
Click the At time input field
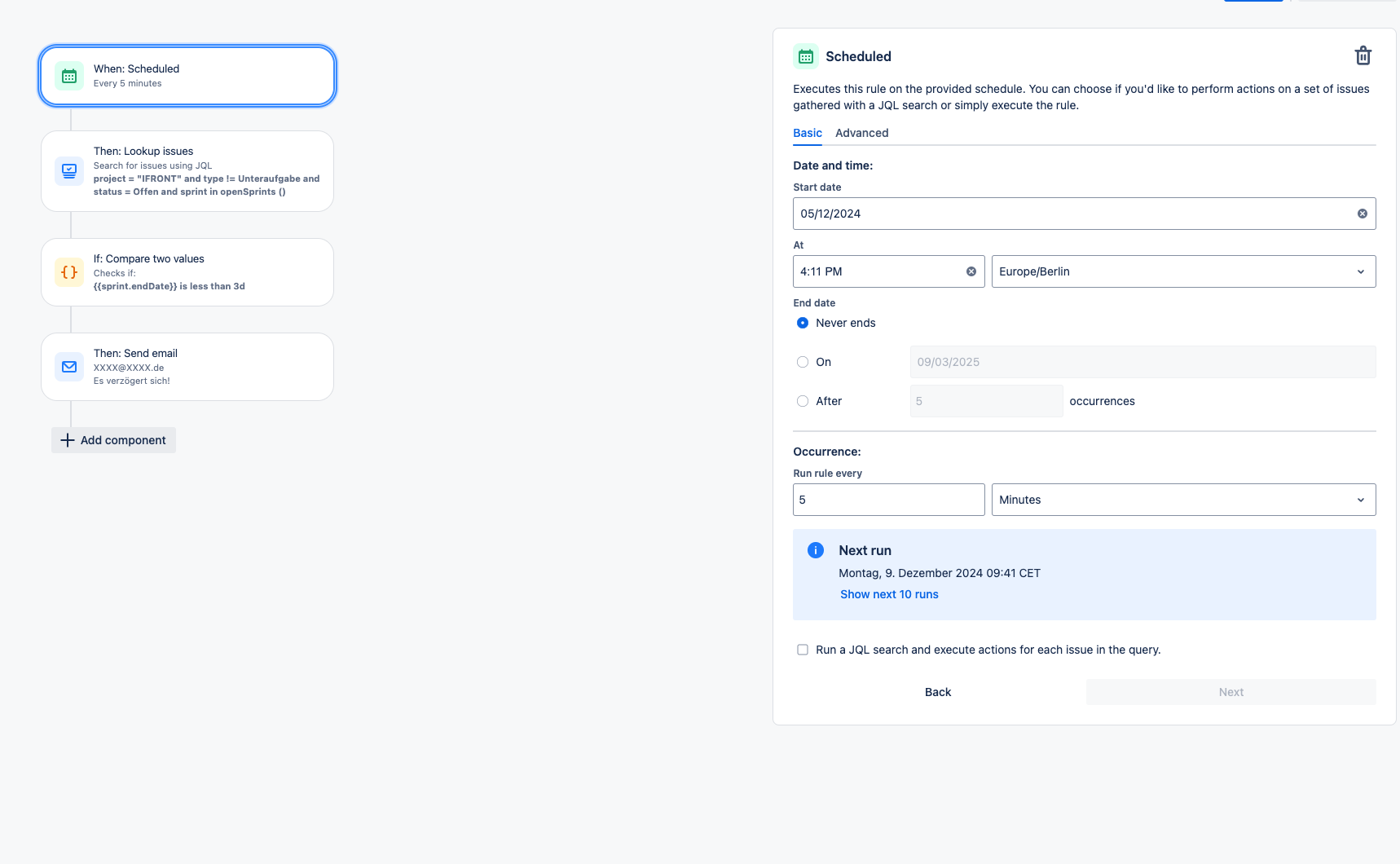click(x=889, y=271)
